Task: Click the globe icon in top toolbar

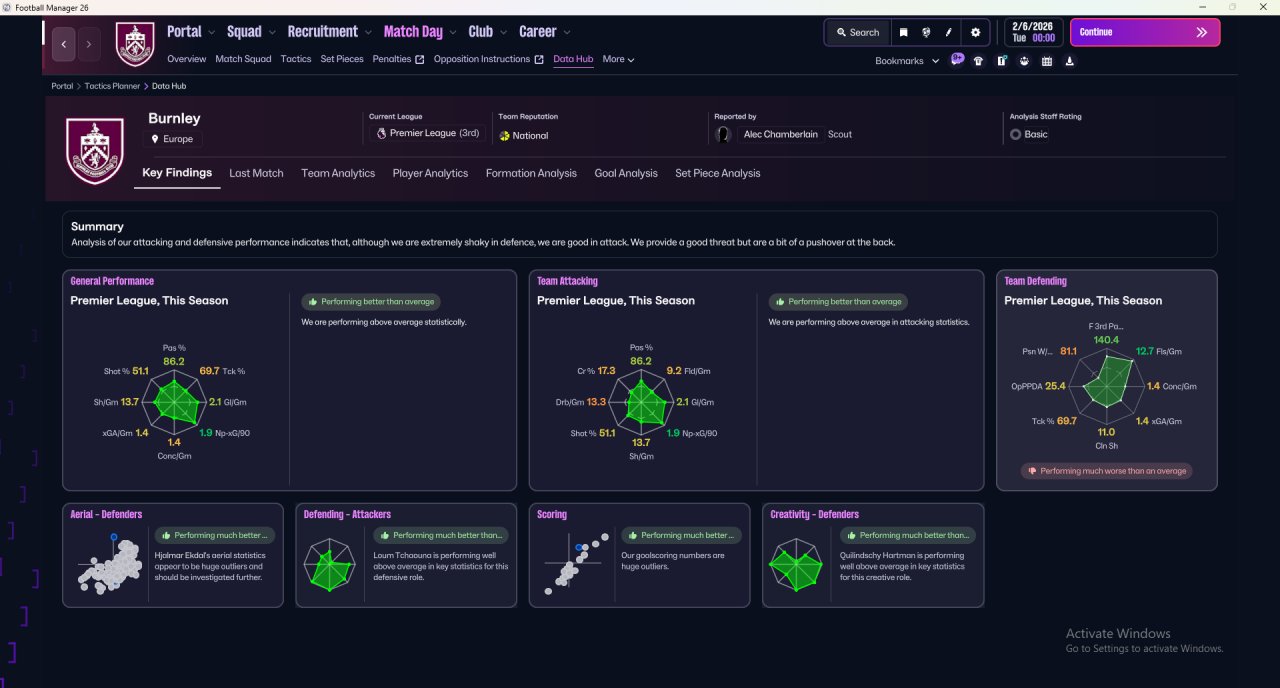Action: pos(926,32)
